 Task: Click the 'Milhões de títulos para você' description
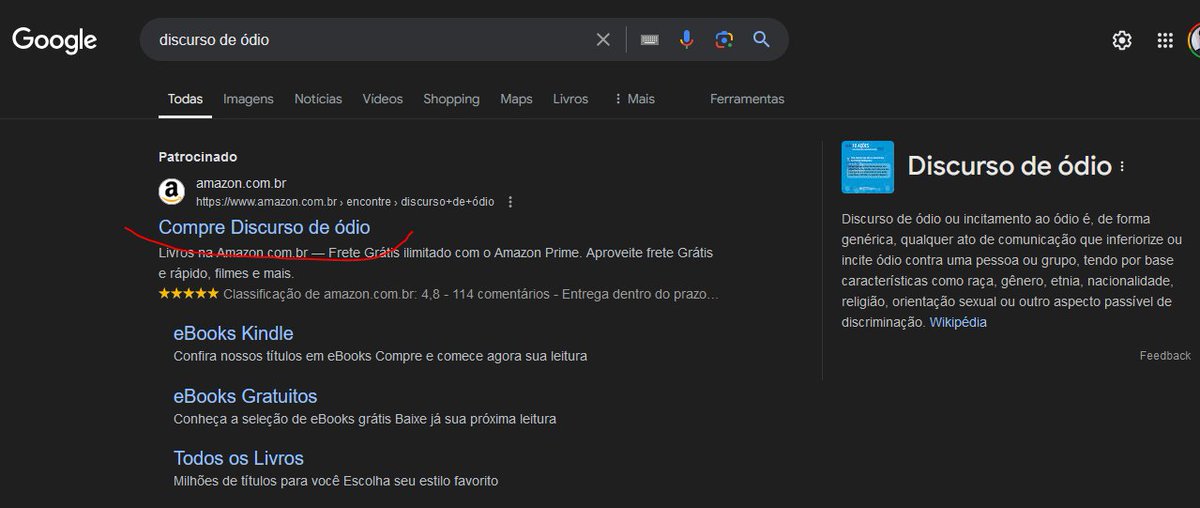336,481
